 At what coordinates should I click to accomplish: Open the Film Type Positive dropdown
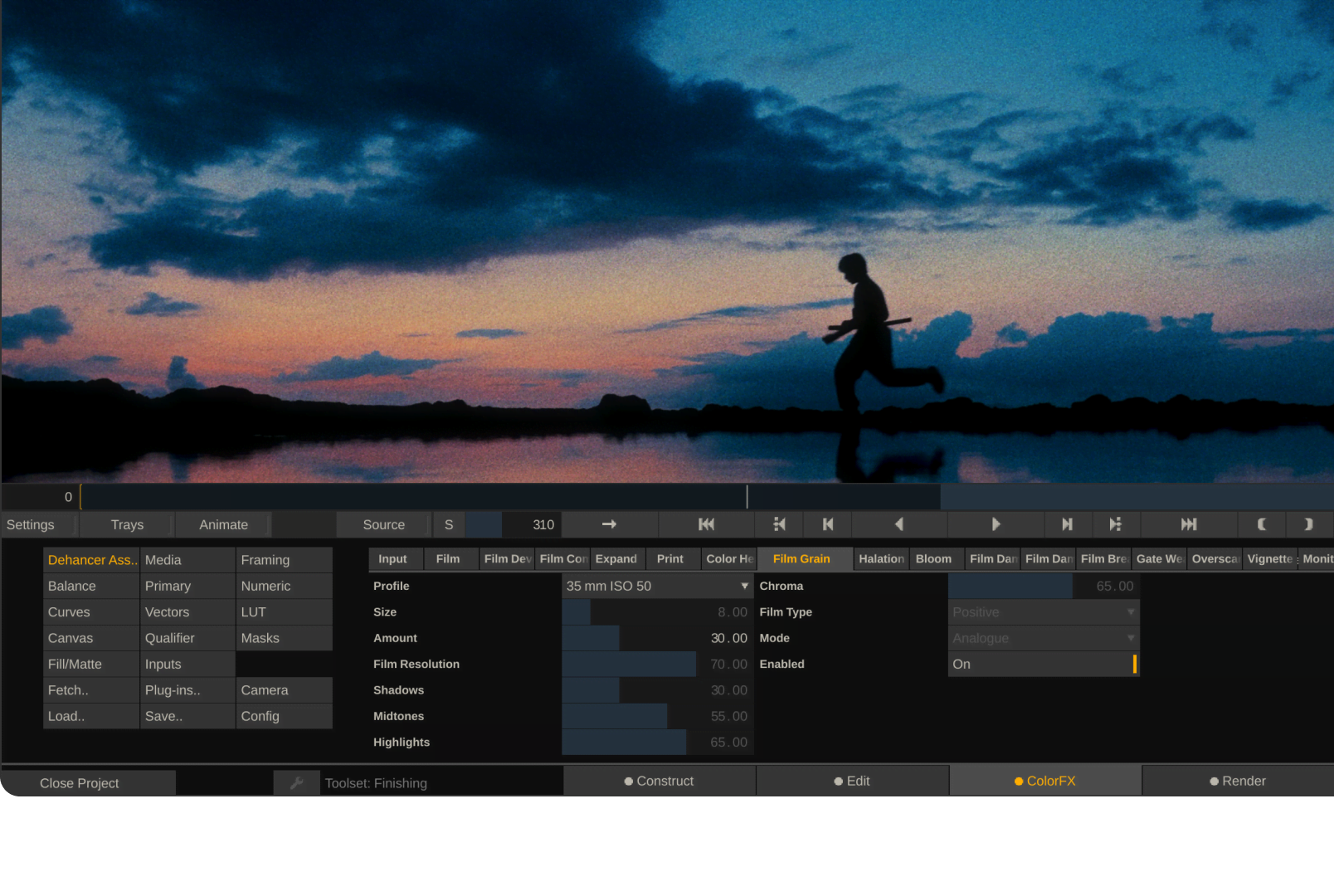(1044, 612)
